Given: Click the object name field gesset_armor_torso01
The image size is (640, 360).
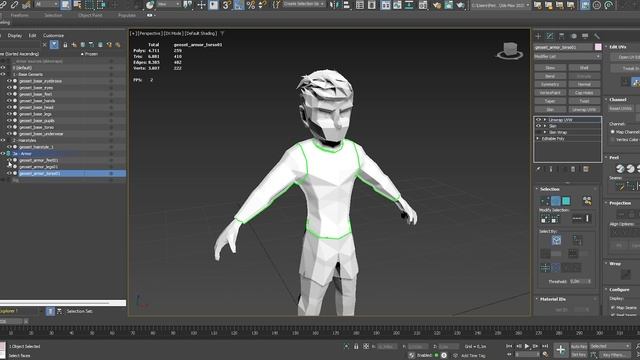Looking at the screenshot, I should pos(563,47).
